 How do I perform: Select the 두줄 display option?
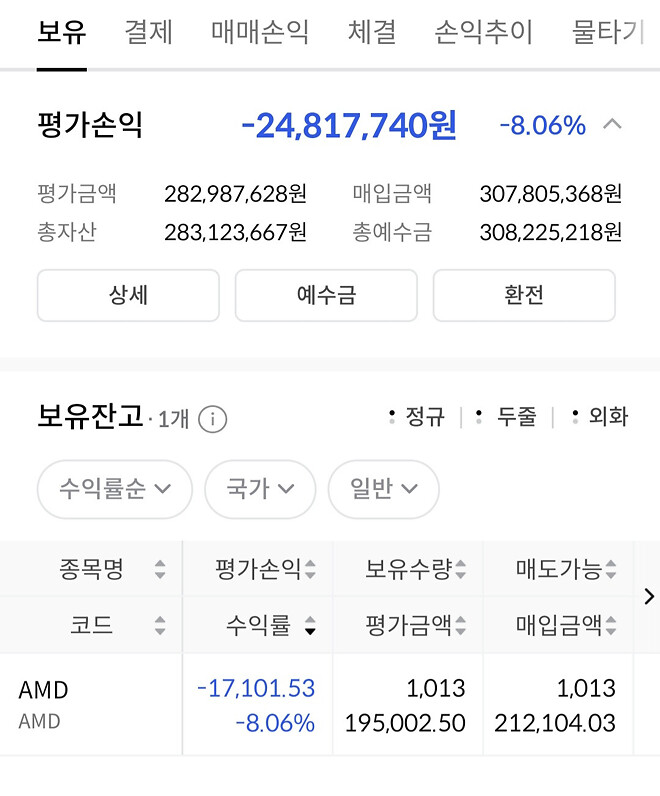pyautogui.click(x=507, y=416)
